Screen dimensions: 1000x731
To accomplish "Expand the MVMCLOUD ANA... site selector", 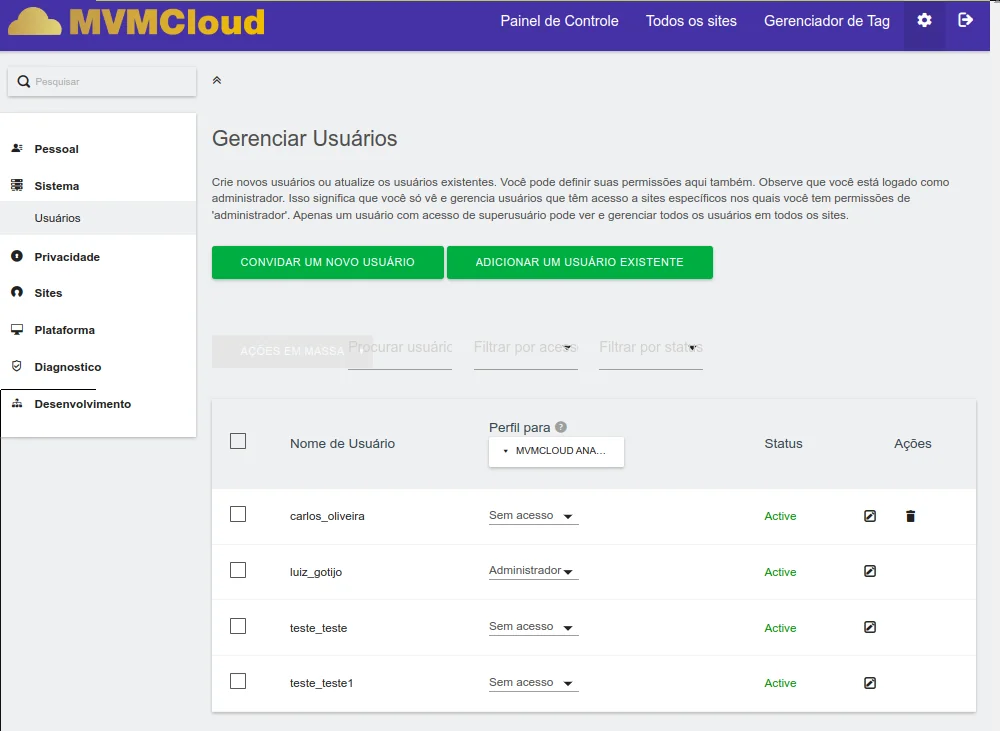I will [x=556, y=451].
